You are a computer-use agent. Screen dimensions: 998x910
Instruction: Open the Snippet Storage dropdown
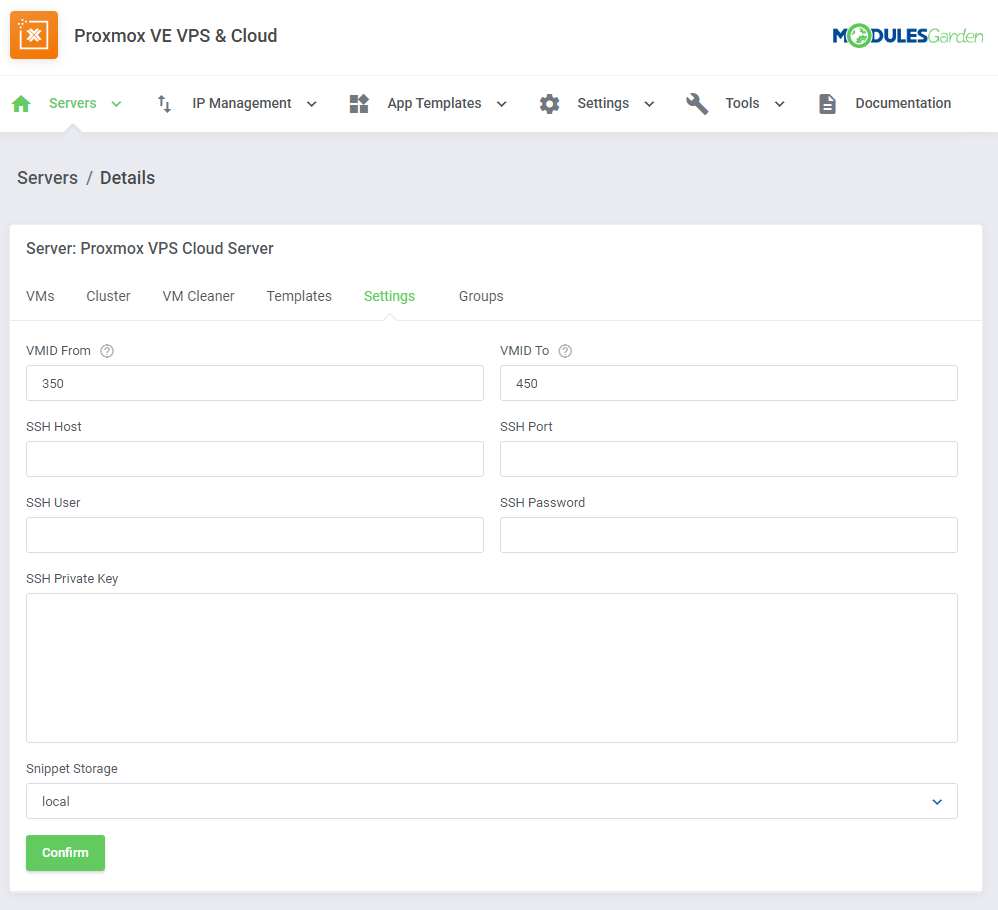point(491,801)
